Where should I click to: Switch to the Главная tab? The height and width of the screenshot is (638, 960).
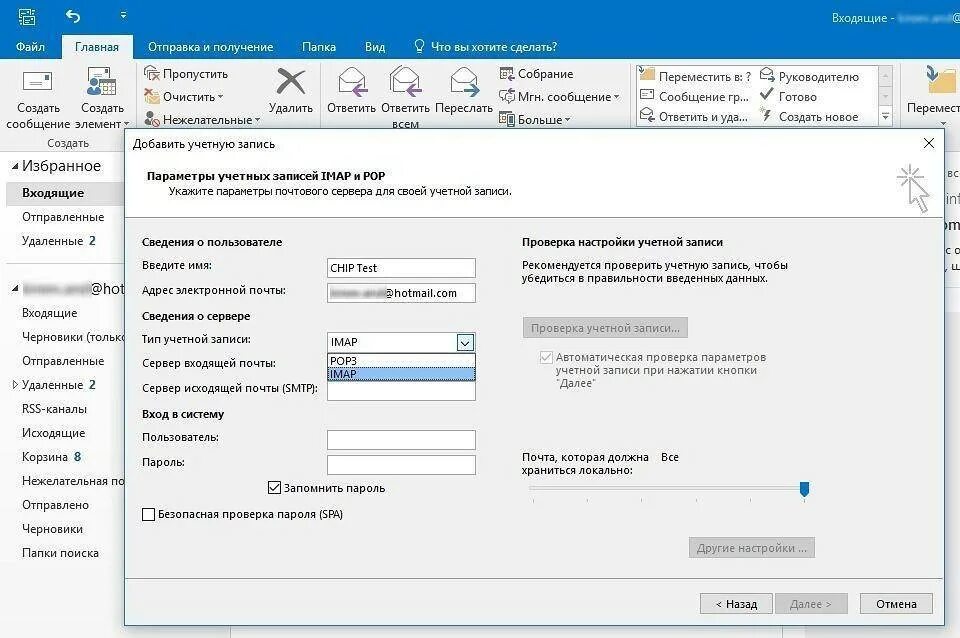tap(97, 47)
